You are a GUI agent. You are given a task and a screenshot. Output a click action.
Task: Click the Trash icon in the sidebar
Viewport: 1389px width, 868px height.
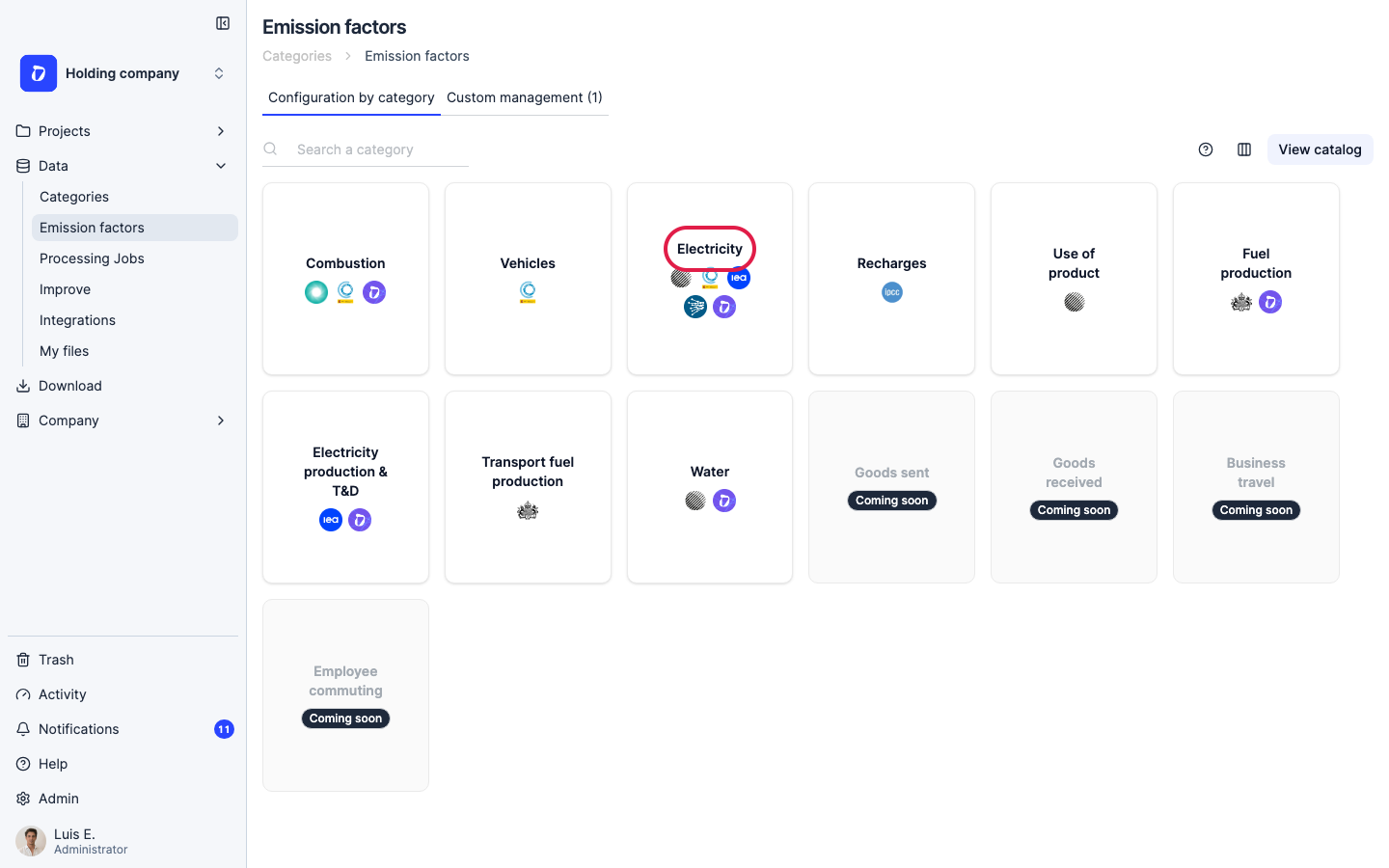coord(23,660)
